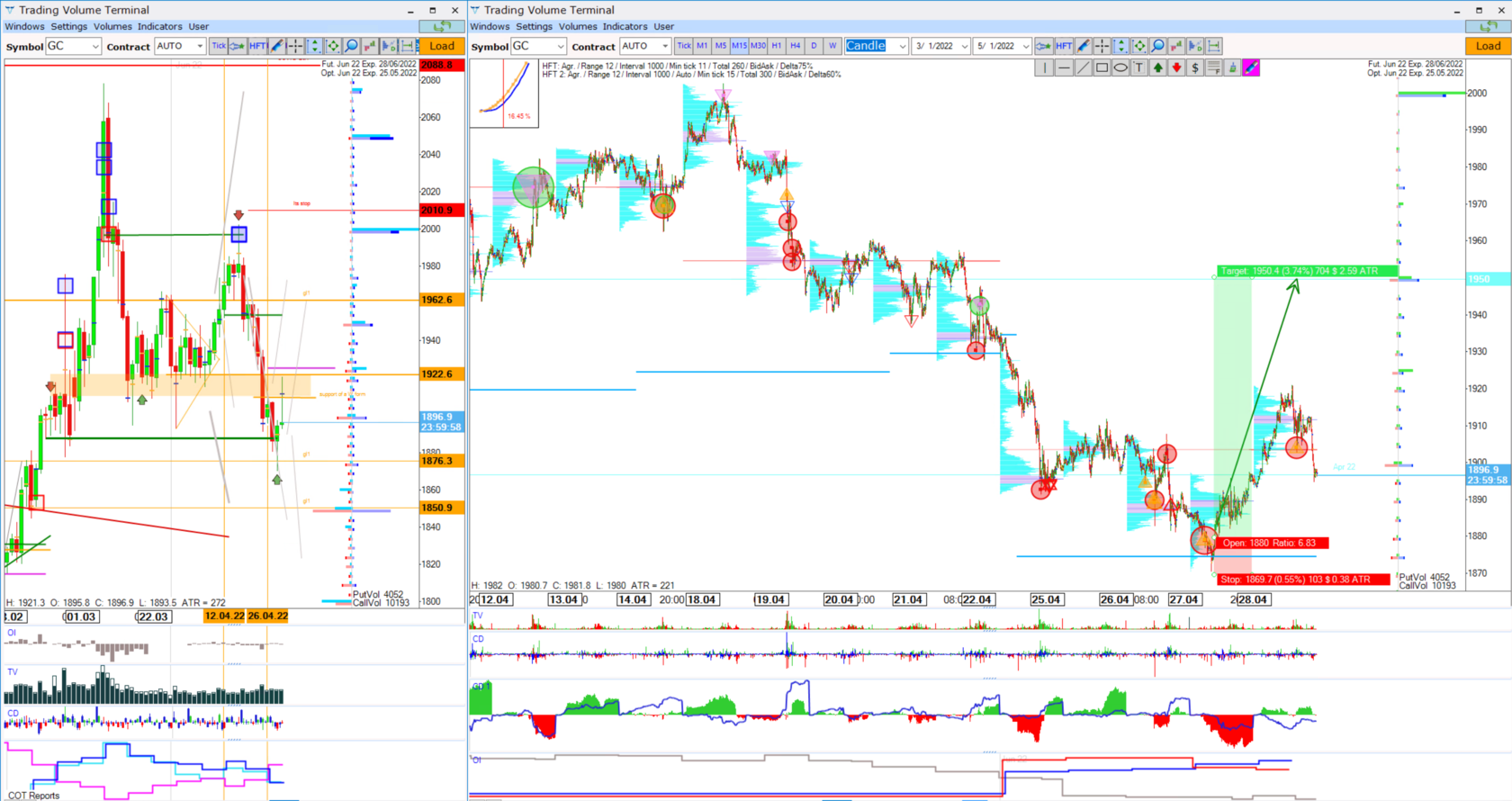The height and width of the screenshot is (801, 1512).
Task: Click the crosshair cursor icon in left window
Action: click(295, 46)
